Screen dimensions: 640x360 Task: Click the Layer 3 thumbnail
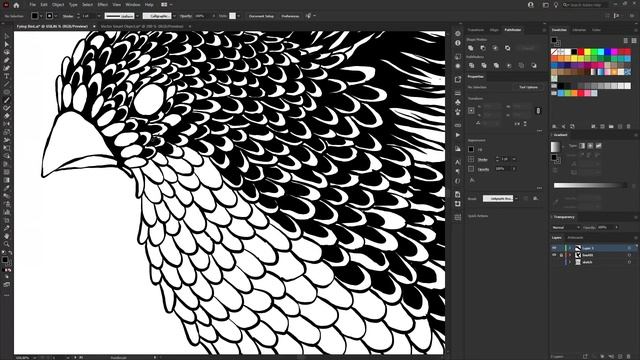coord(578,248)
